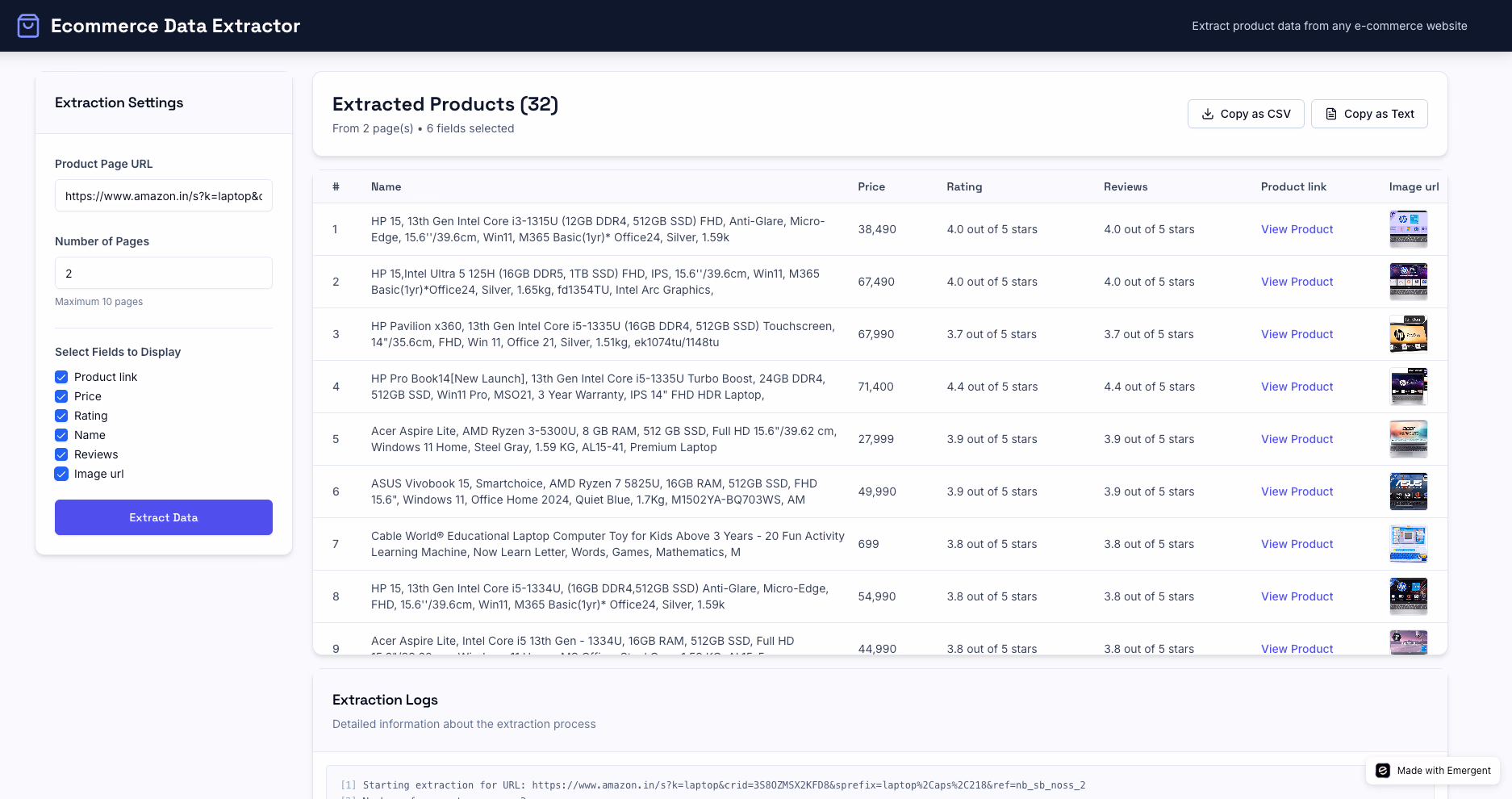
Task: Click the Name column header
Action: coord(386,186)
